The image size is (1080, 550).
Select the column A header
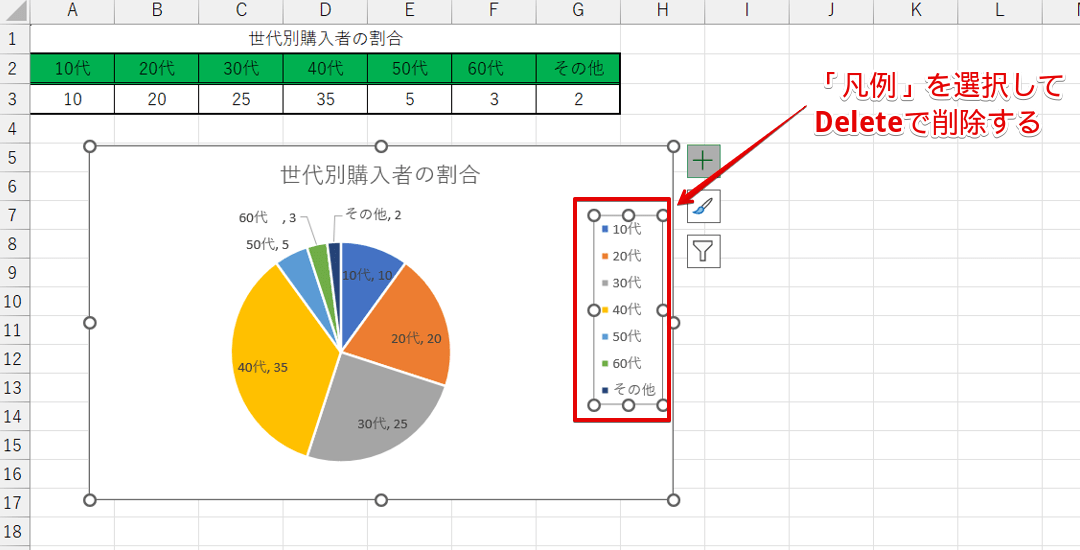(x=72, y=11)
